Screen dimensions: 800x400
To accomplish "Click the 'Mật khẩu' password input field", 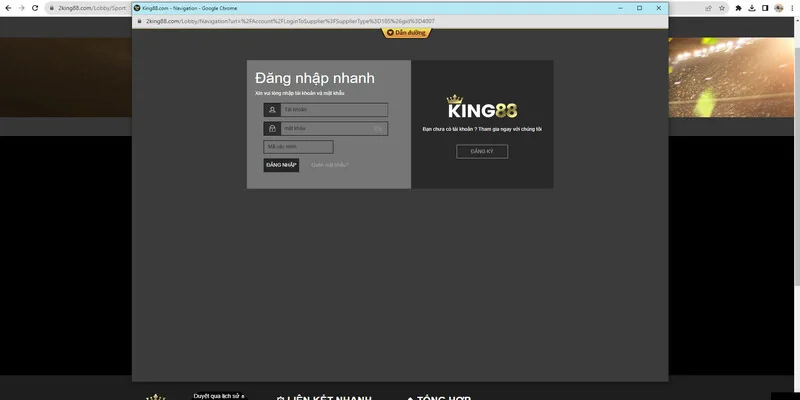I will pos(334,129).
